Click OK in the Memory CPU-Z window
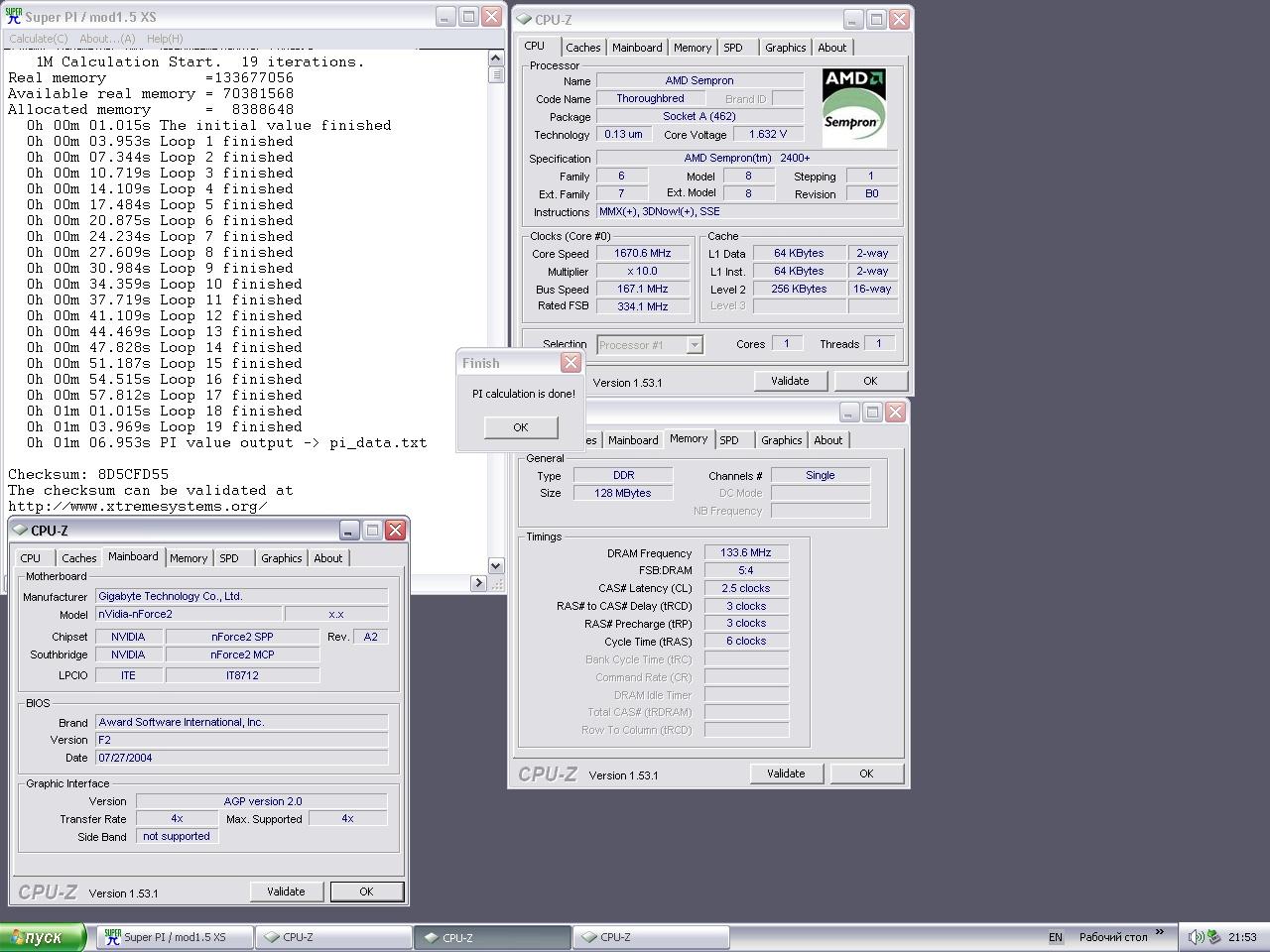 866,773
